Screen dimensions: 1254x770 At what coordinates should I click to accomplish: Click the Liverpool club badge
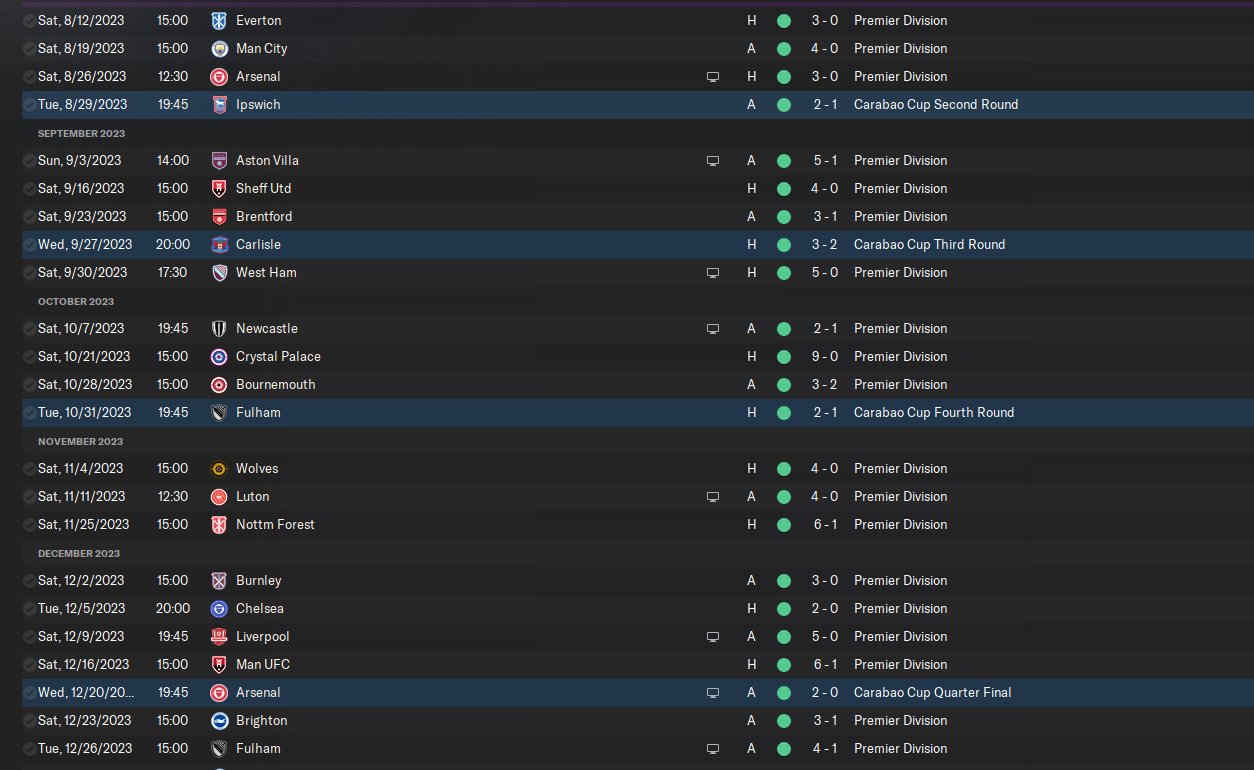[219, 636]
